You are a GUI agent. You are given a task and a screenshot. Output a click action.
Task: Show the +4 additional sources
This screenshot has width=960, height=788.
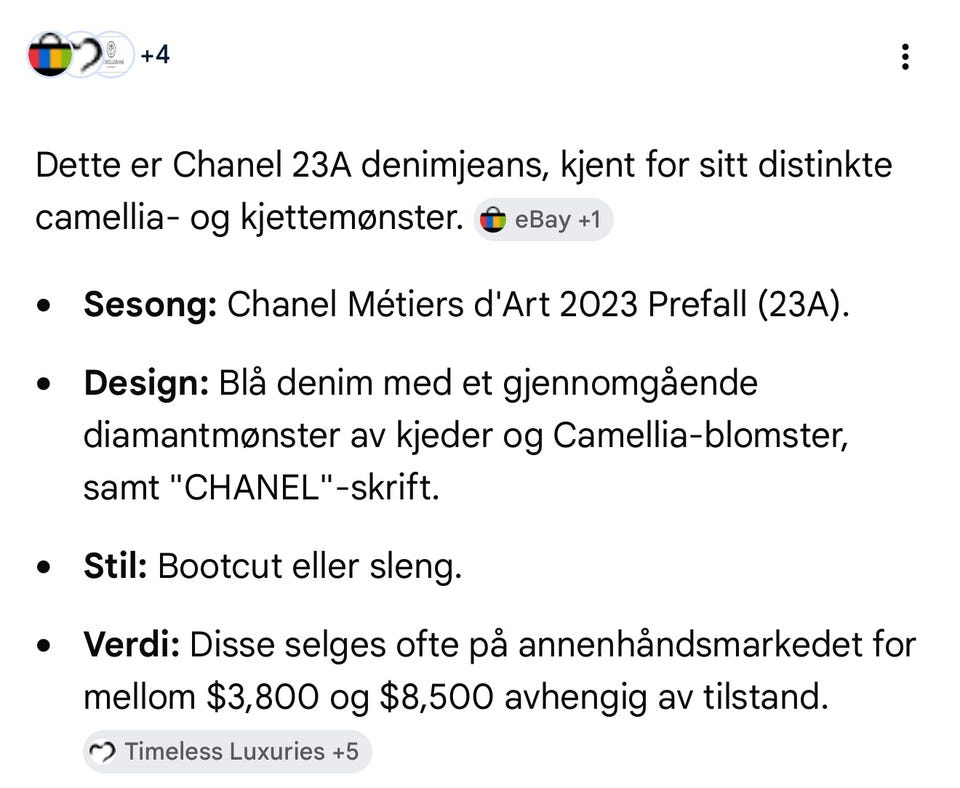point(155,55)
